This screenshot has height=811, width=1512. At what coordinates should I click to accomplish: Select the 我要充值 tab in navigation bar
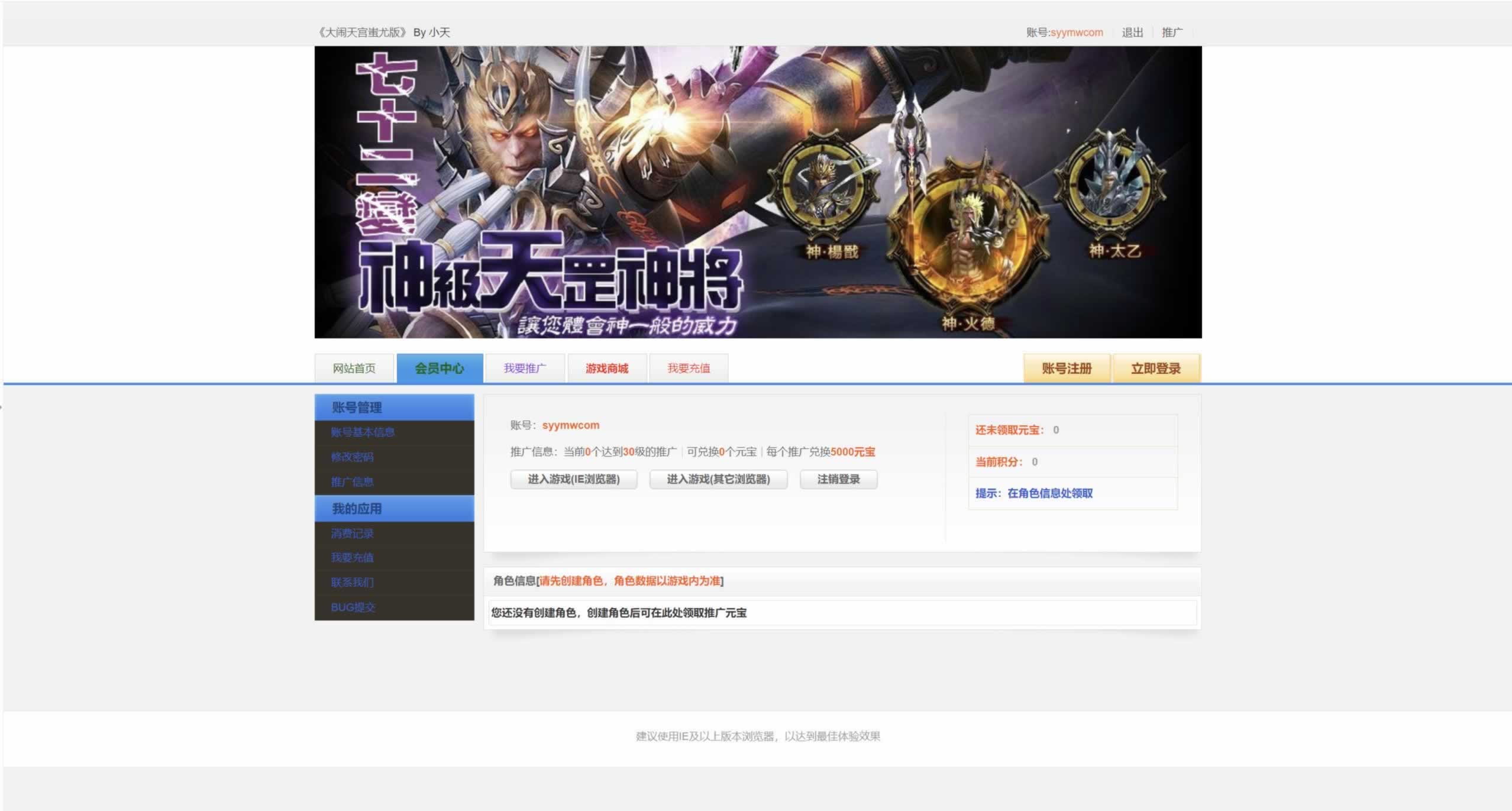(689, 368)
